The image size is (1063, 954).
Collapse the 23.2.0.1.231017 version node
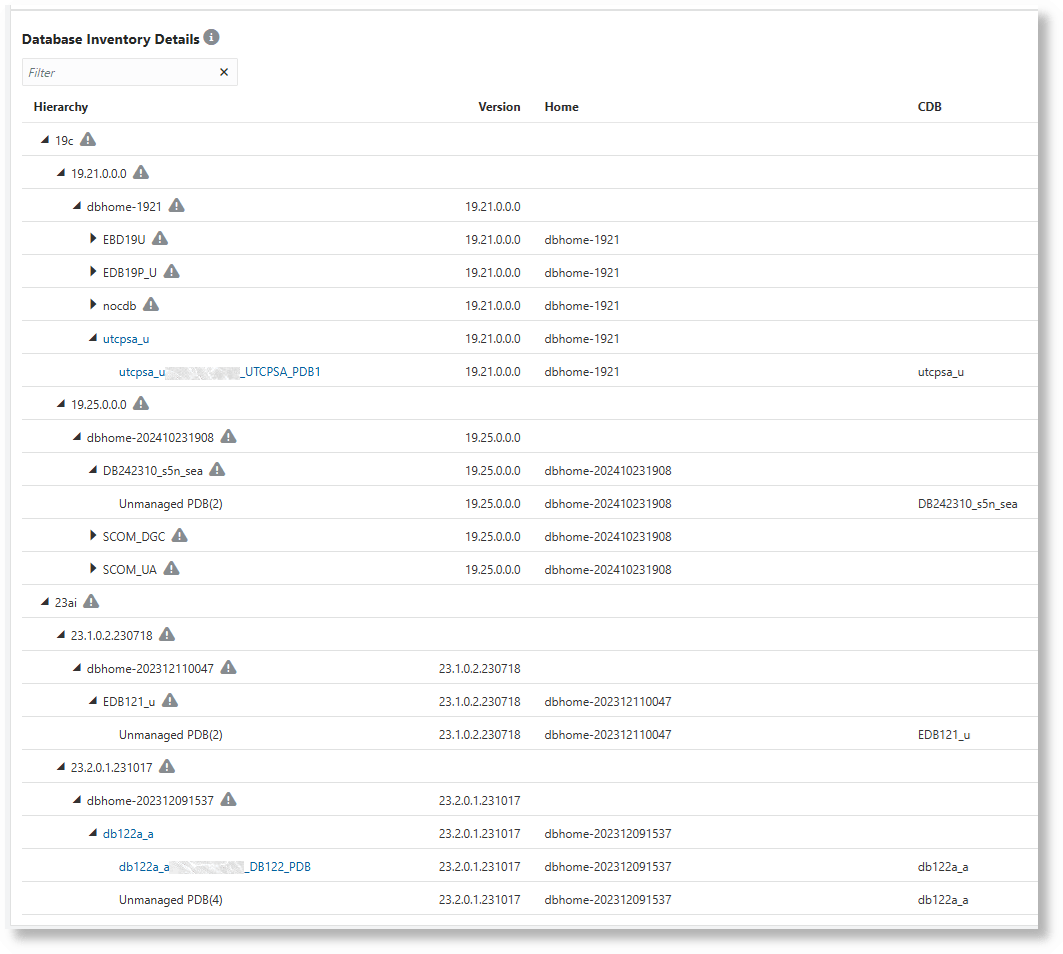click(61, 767)
